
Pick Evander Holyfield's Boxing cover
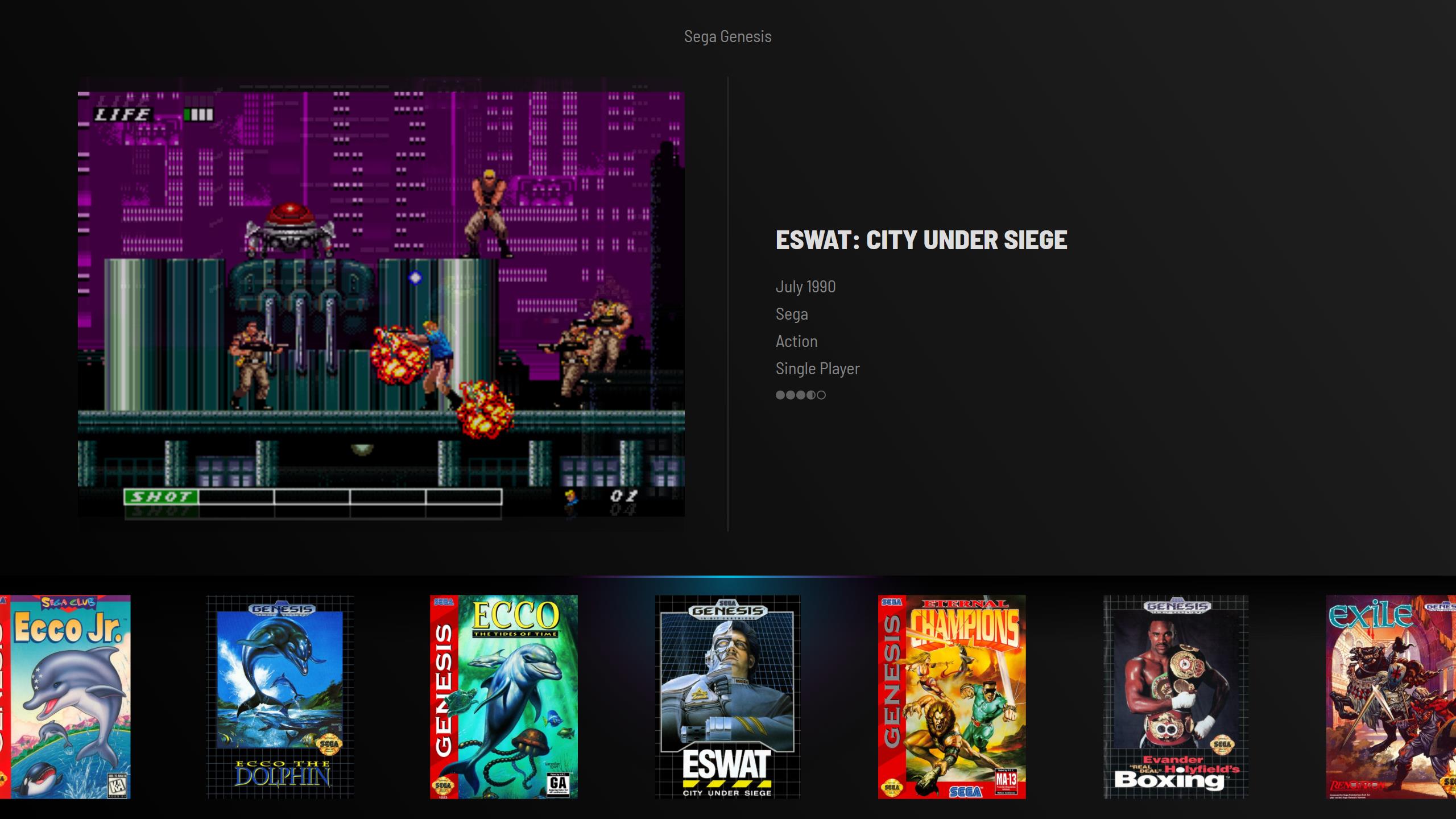1176,697
